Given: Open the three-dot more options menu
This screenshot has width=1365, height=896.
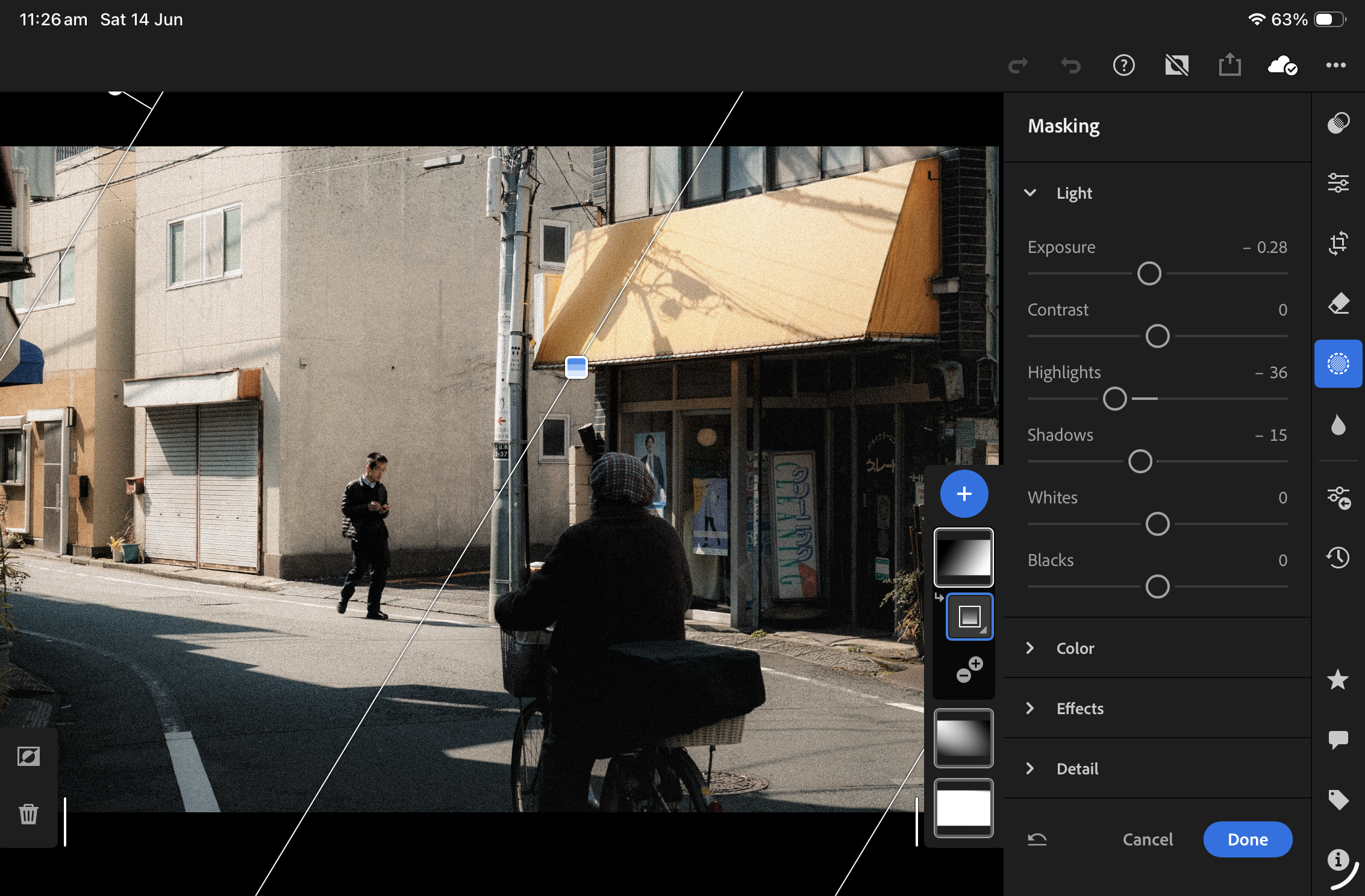Looking at the screenshot, I should pyautogui.click(x=1335, y=64).
